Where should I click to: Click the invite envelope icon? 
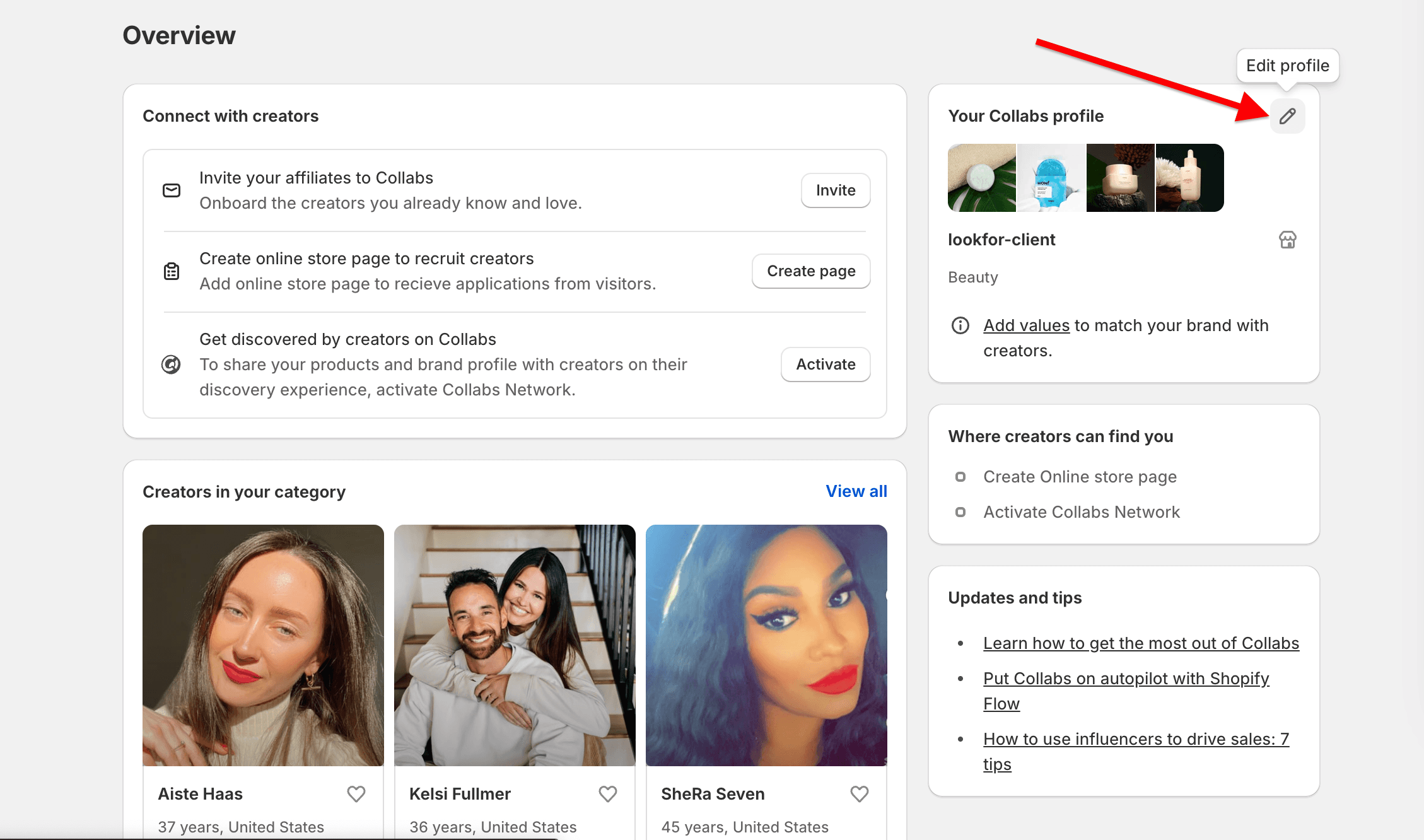click(171, 189)
